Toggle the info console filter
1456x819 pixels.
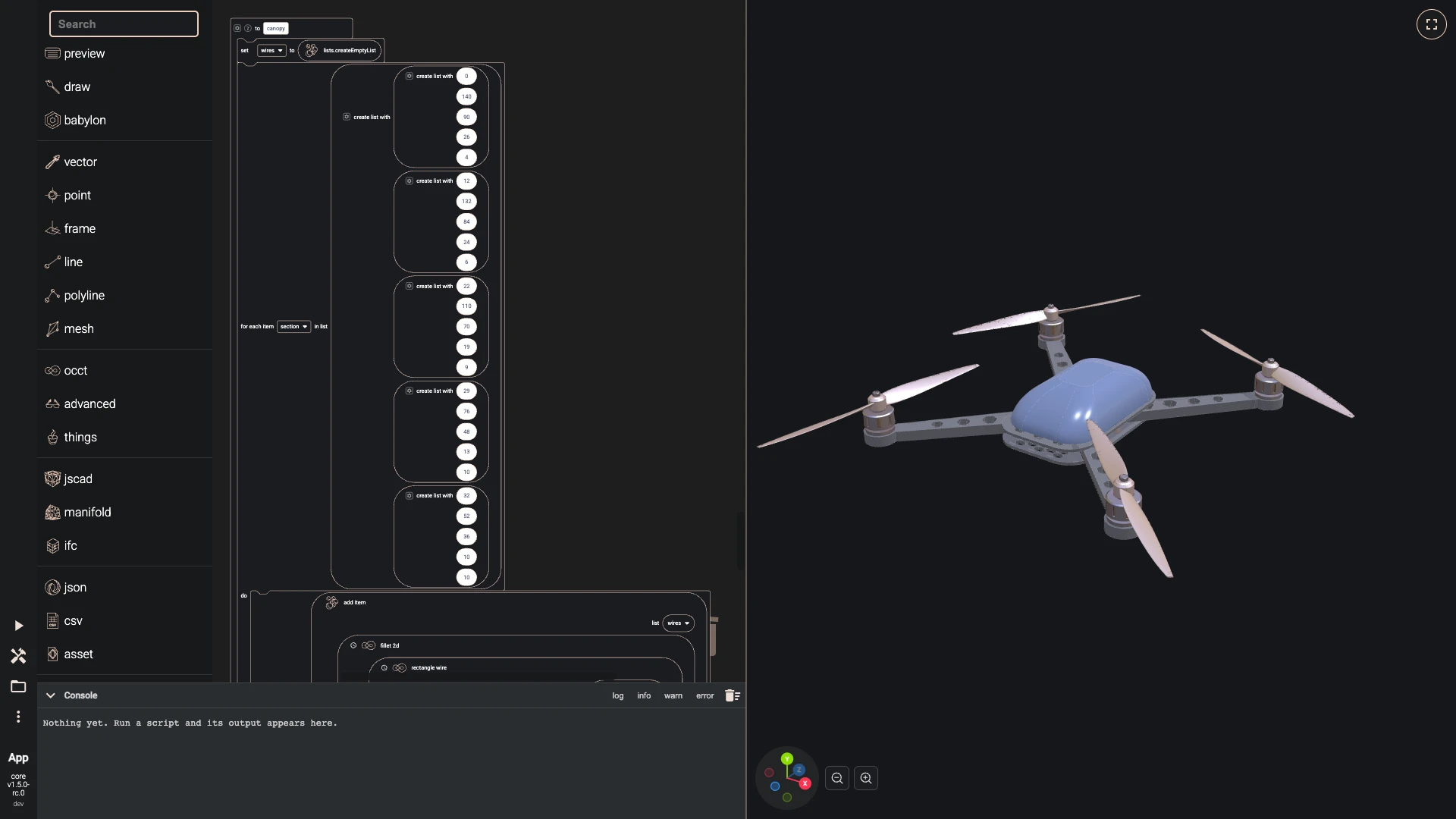[644, 695]
